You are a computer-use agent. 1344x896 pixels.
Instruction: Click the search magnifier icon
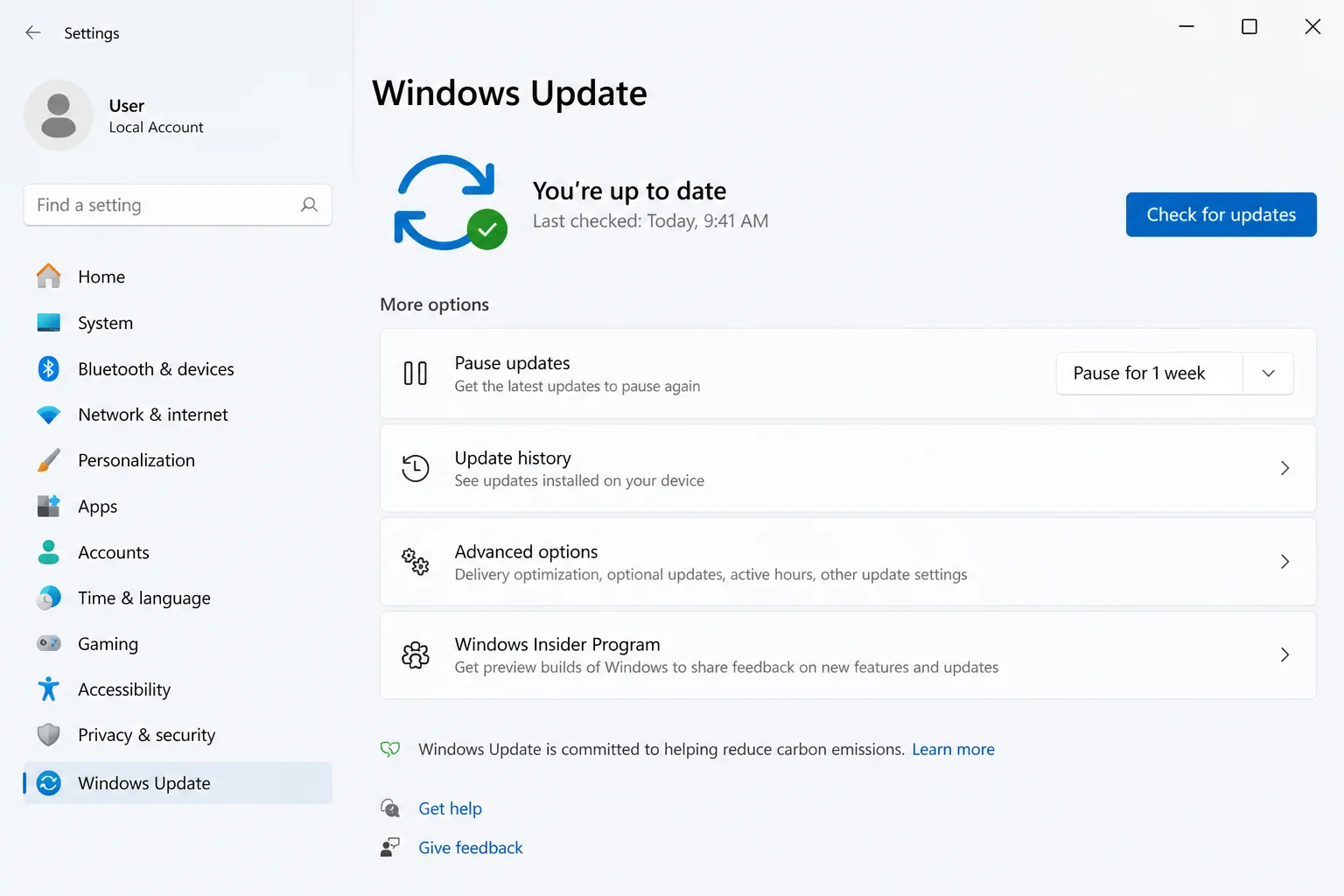pos(309,205)
